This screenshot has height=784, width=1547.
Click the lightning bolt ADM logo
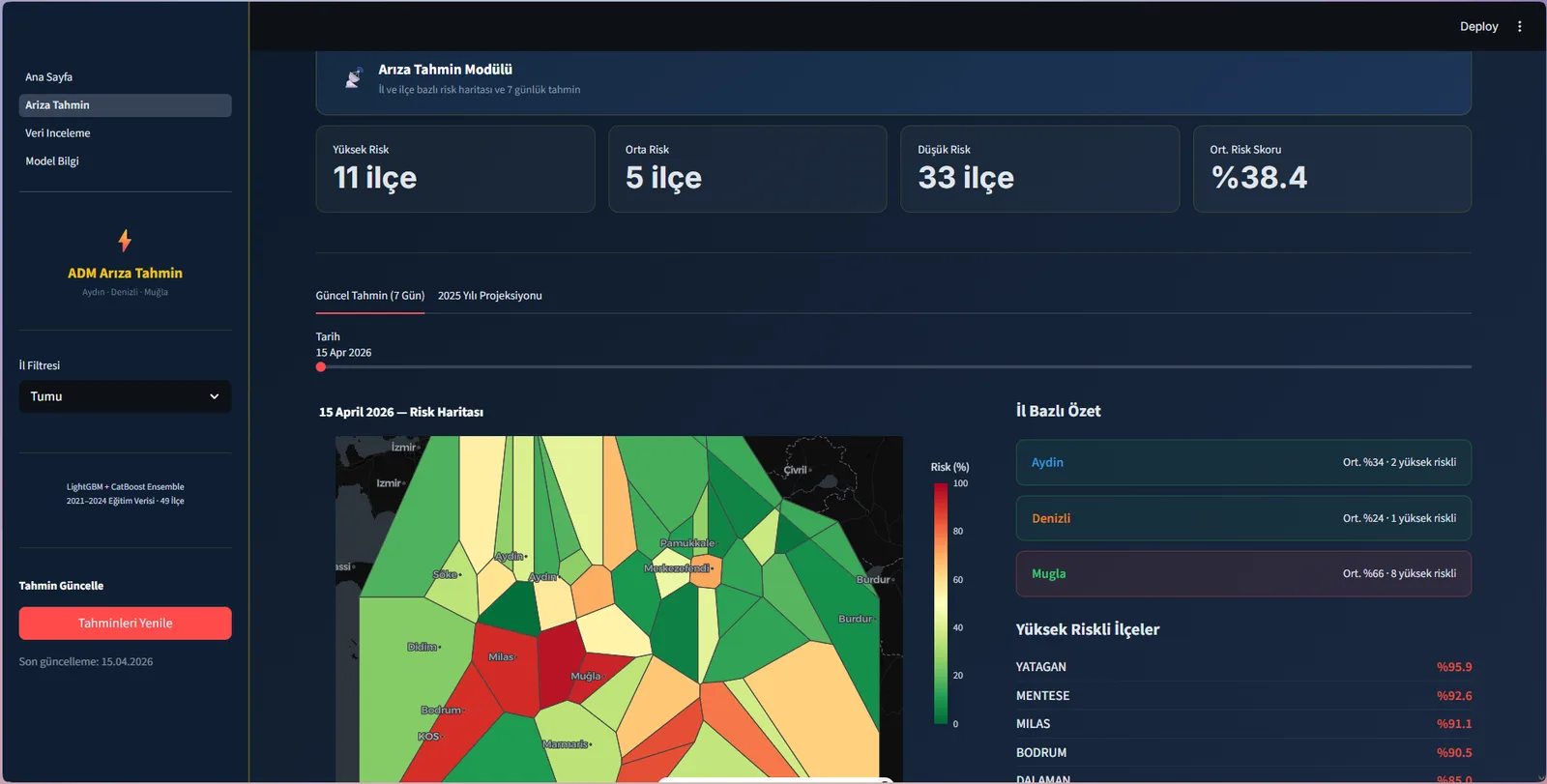point(125,240)
